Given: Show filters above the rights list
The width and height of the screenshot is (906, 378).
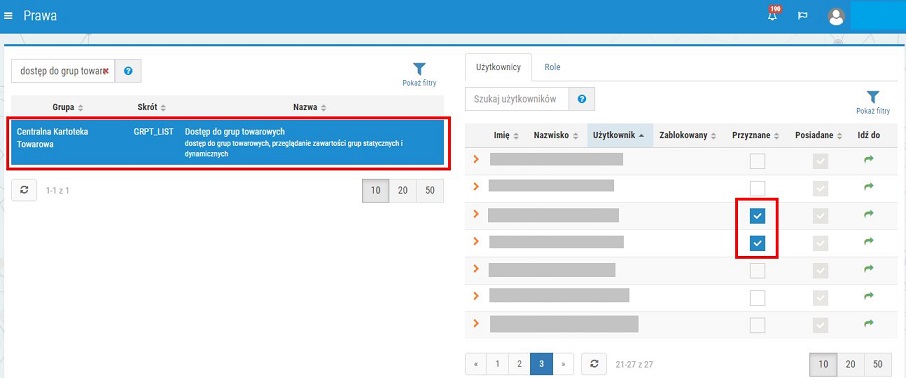Looking at the screenshot, I should pos(419,75).
